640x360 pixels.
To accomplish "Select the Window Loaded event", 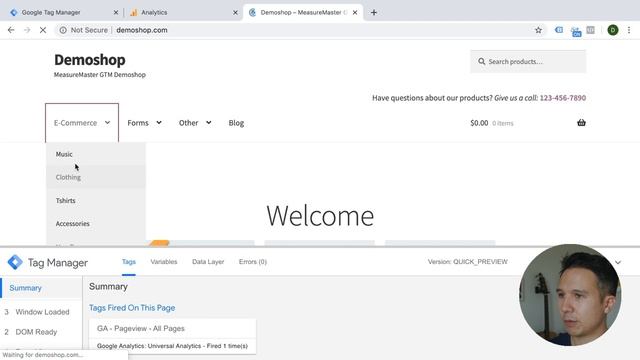I will point(41,312).
